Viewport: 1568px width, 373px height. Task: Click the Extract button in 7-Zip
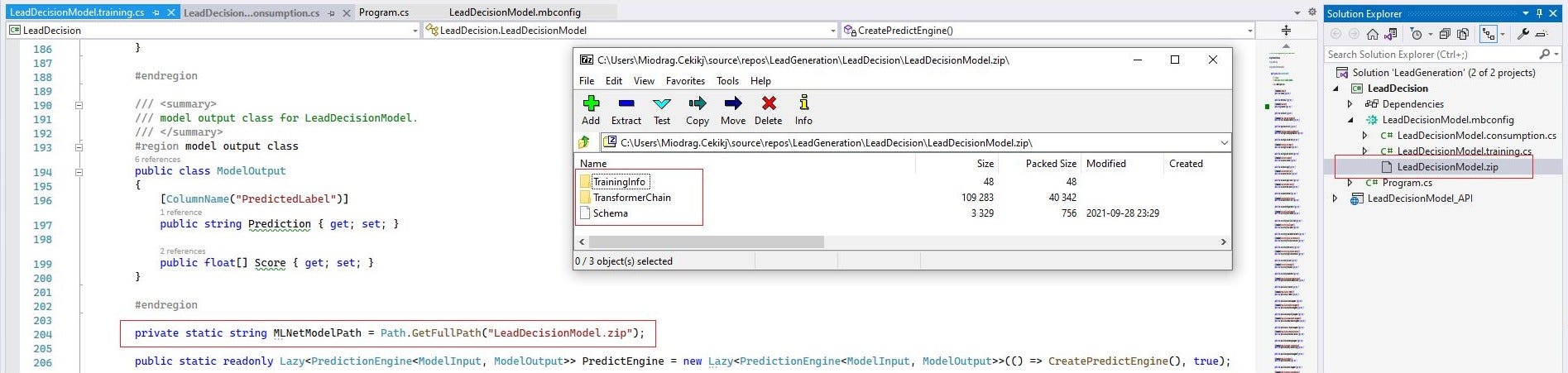coord(626,110)
